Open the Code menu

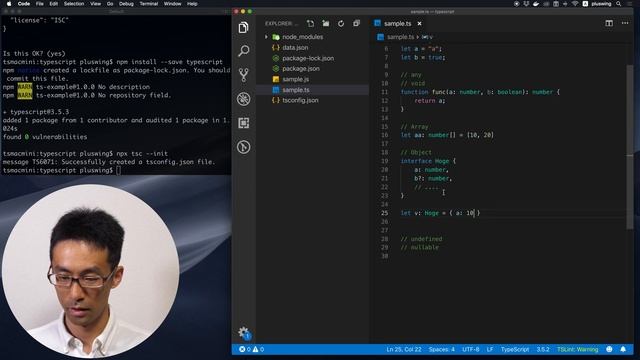(x=24, y=4)
